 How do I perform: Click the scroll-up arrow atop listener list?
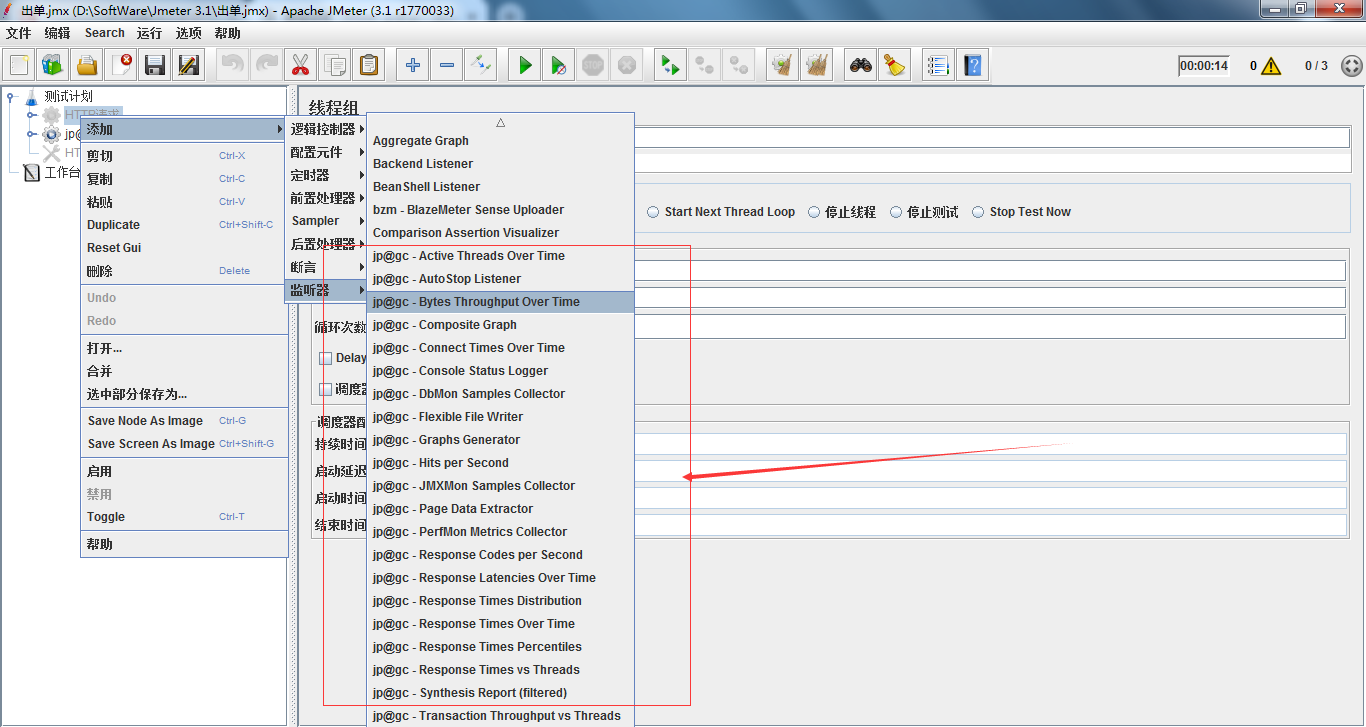click(500, 122)
